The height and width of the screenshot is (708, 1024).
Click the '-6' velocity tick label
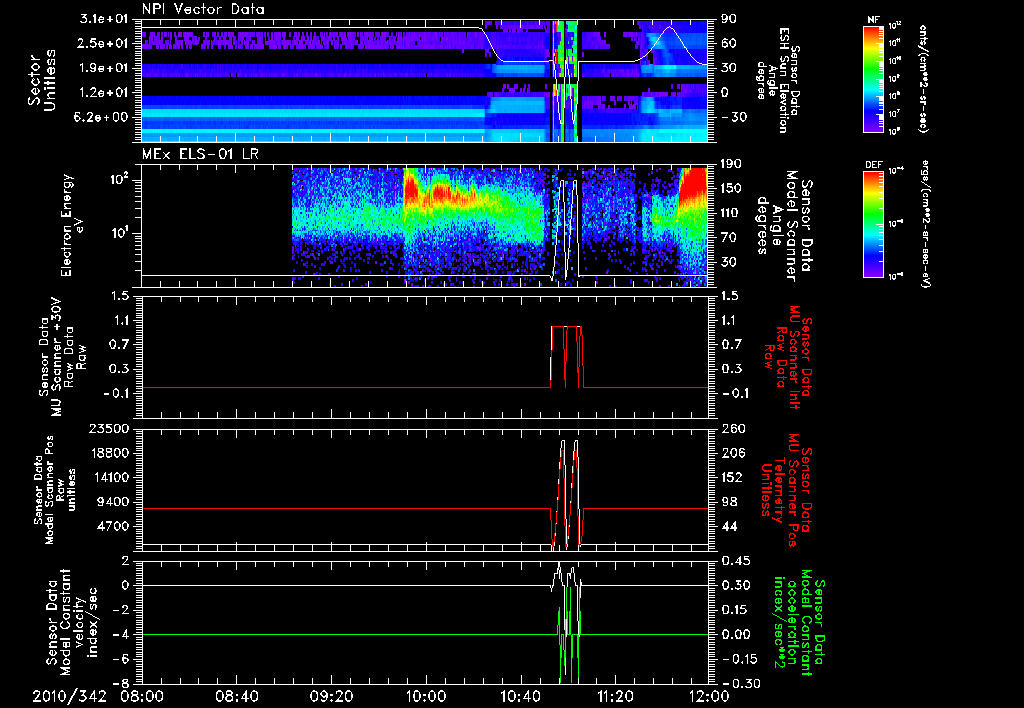pos(122,659)
